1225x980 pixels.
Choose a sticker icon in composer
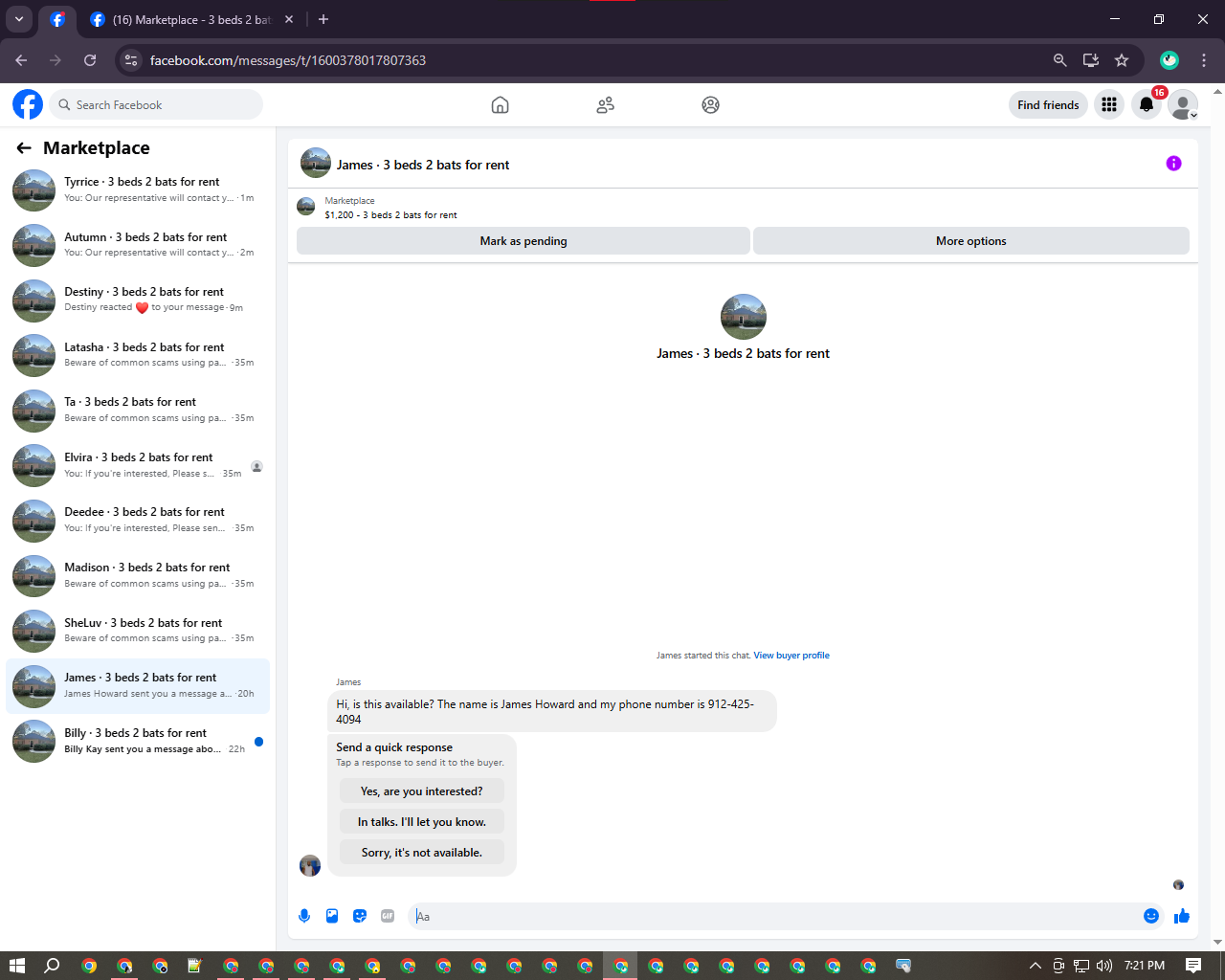[360, 916]
